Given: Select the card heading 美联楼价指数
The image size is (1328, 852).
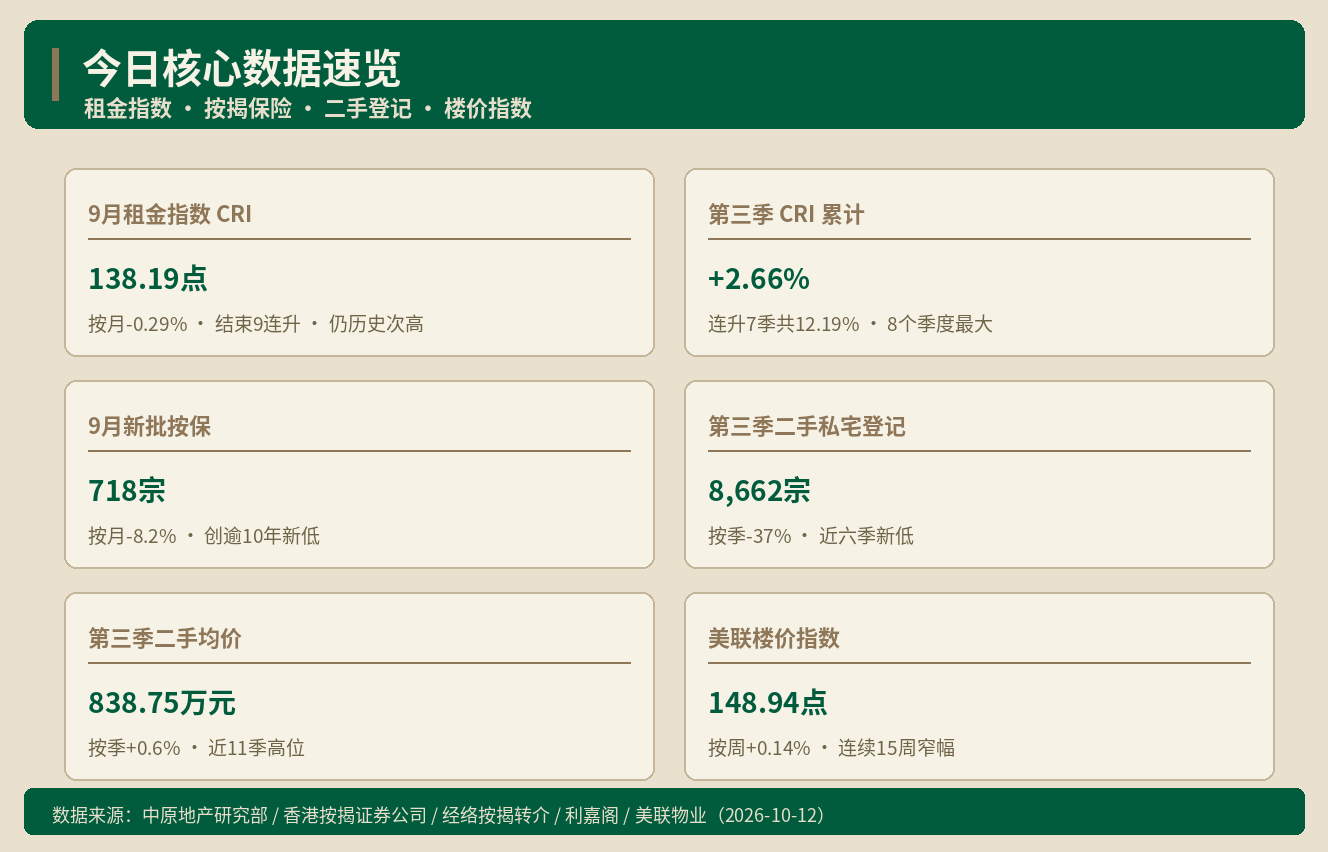Looking at the screenshot, I should 774,638.
